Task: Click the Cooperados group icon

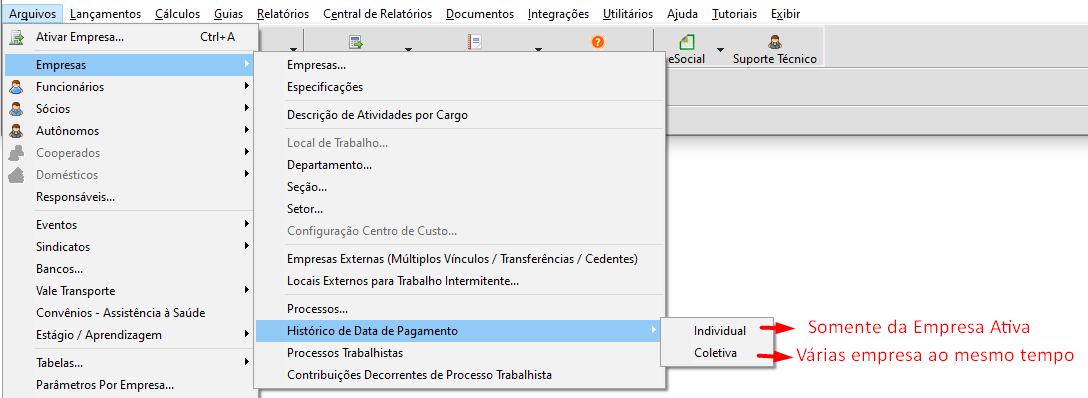Action: [17, 153]
